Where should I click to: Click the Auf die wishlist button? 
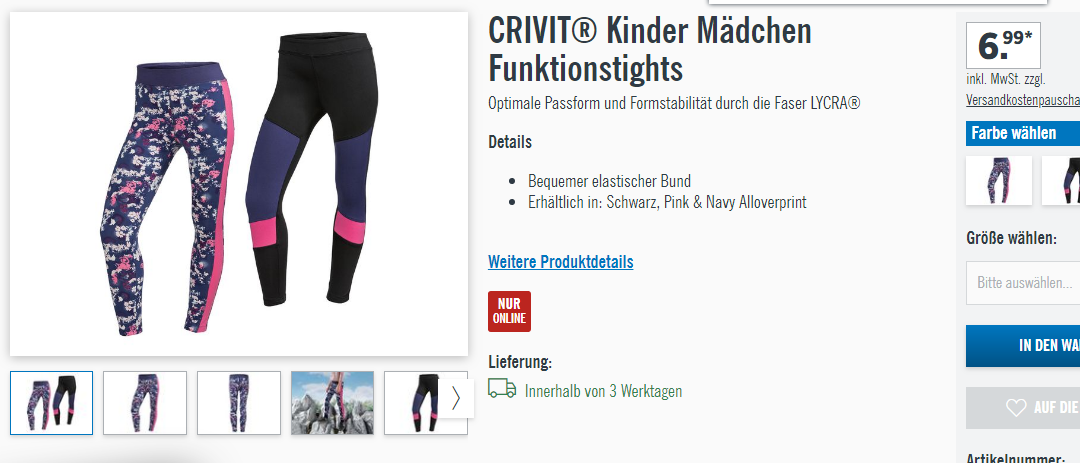point(1023,408)
